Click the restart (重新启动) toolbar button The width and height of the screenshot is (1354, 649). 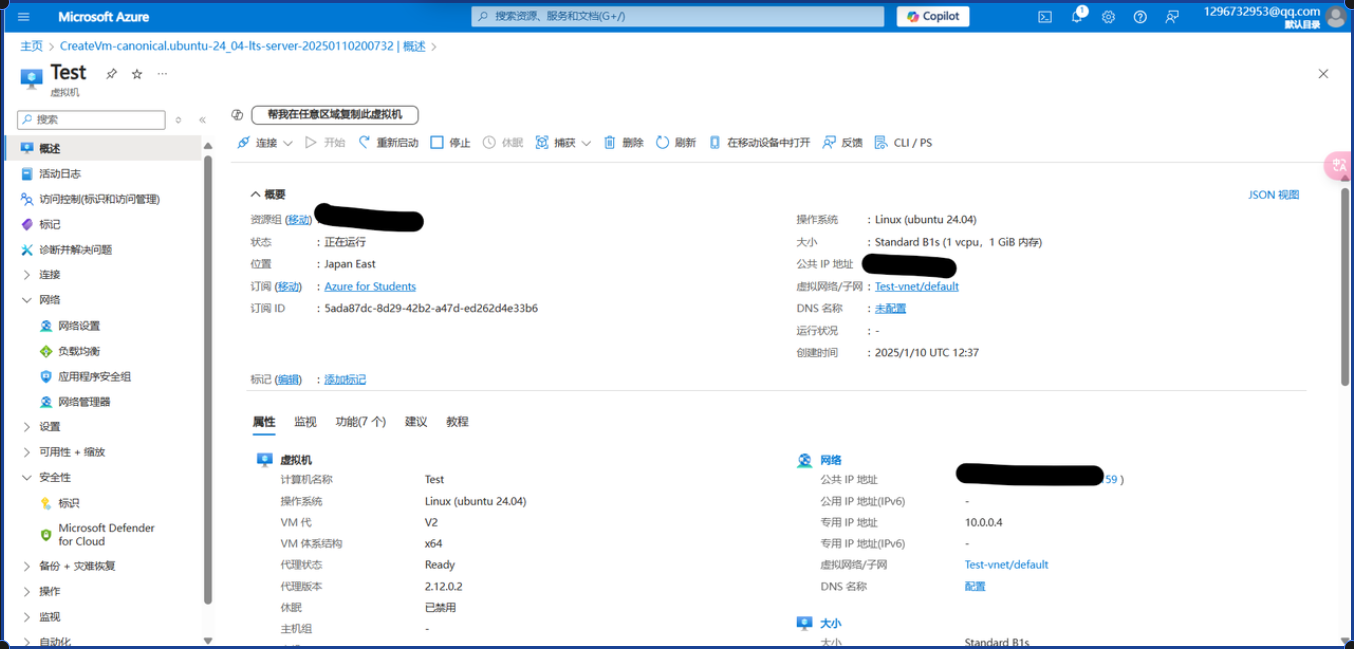coord(388,143)
